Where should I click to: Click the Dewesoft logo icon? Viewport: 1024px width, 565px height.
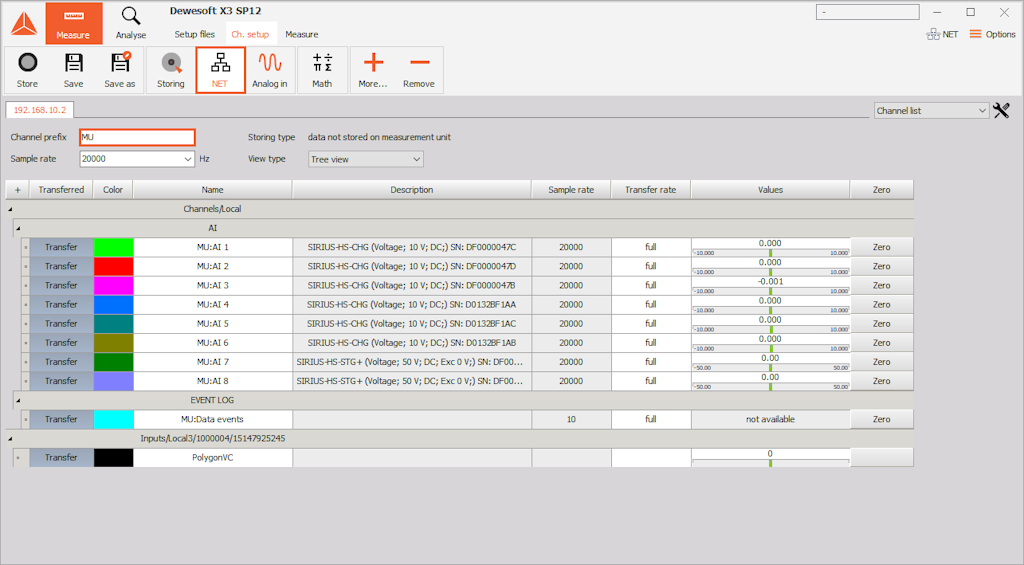(24, 24)
